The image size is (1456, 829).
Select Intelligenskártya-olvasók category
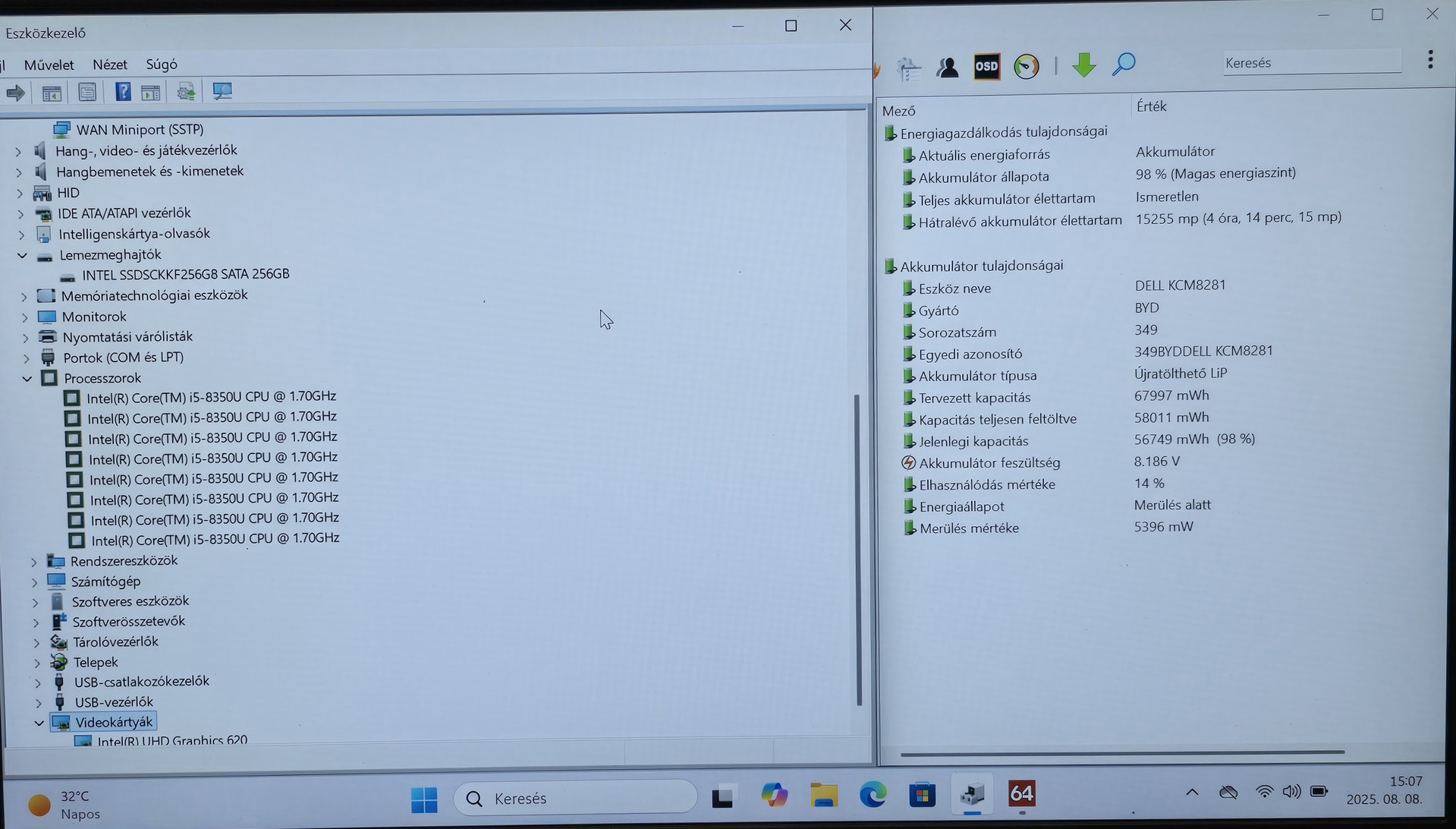coord(134,234)
